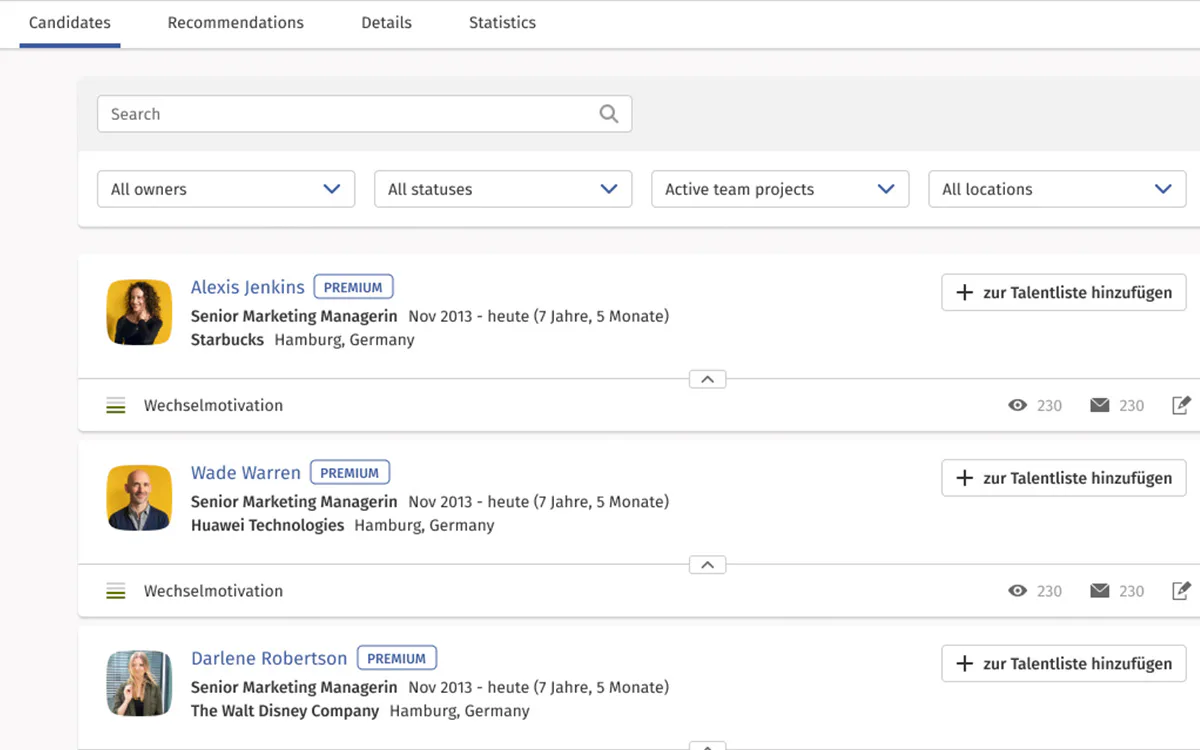Image resolution: width=1200 pixels, height=750 pixels.
Task: Collapse the Wade Warren card chevron
Action: click(x=707, y=565)
